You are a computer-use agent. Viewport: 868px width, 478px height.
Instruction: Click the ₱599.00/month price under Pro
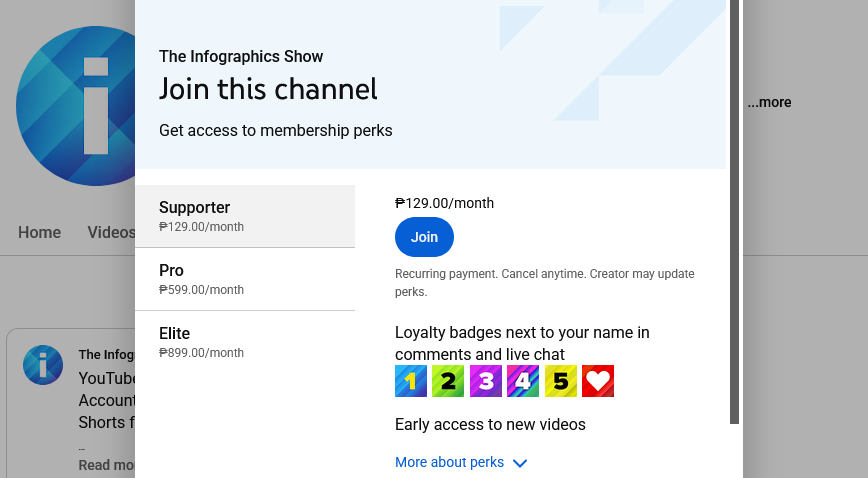(201, 290)
